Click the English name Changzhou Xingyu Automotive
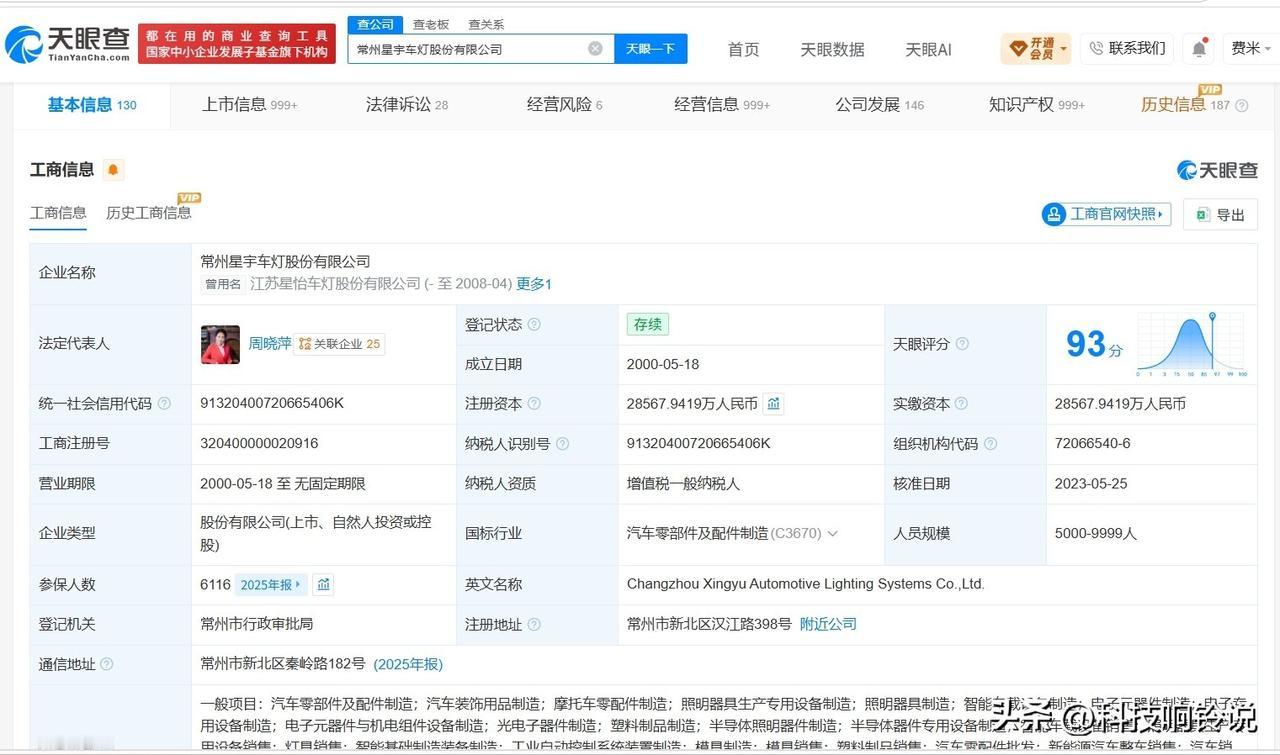This screenshot has width=1280, height=755. click(806, 584)
